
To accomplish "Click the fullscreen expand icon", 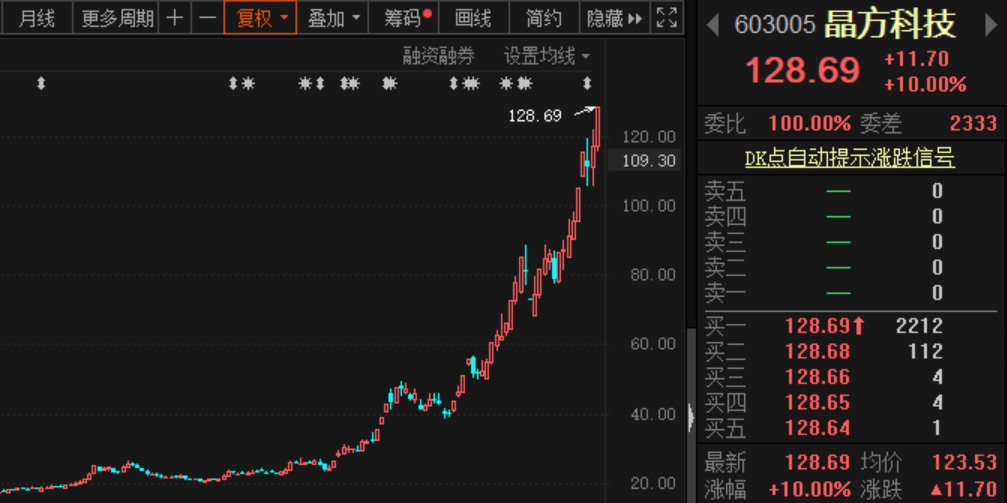I will pyautogui.click(x=666, y=18).
